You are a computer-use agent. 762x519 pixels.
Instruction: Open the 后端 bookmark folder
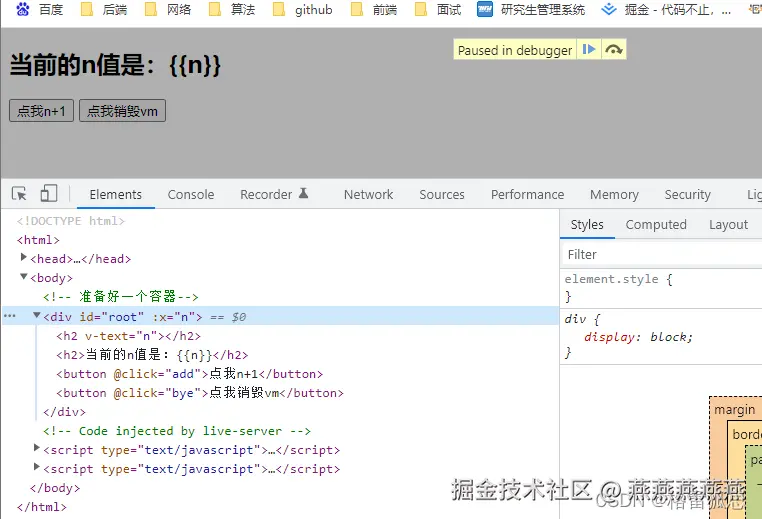104,9
